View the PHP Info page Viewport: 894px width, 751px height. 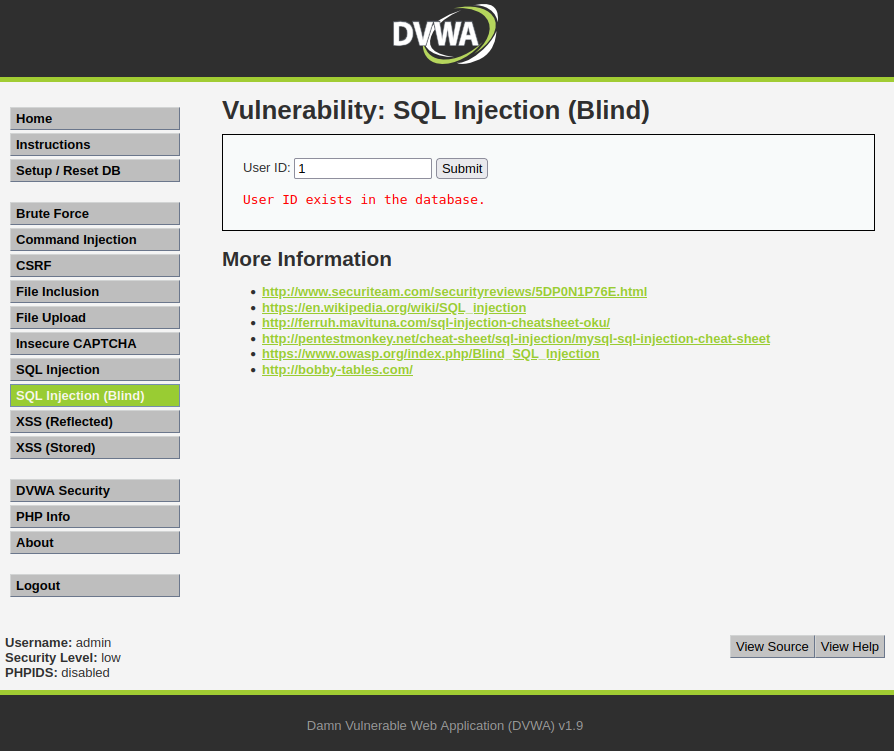pos(95,517)
